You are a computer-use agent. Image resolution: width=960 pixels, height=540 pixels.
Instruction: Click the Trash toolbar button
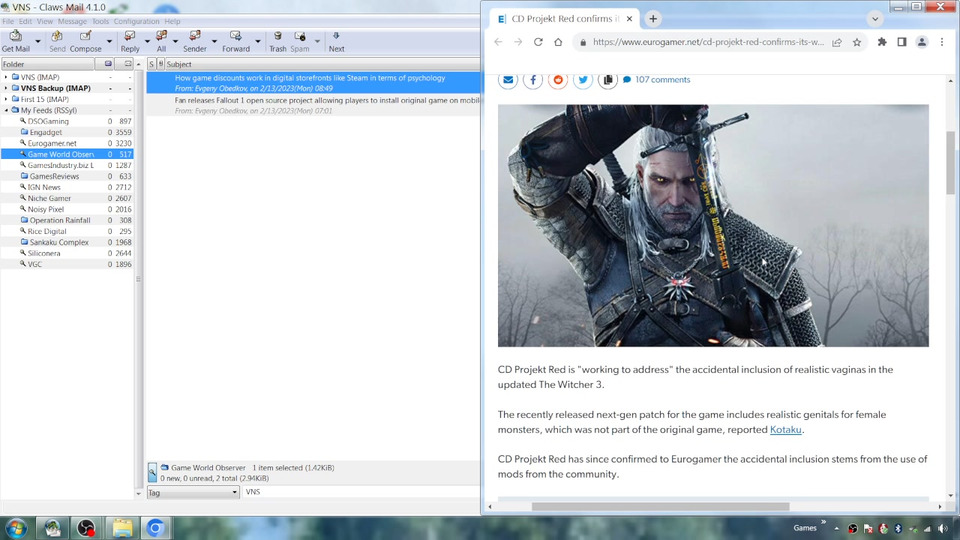click(x=277, y=41)
